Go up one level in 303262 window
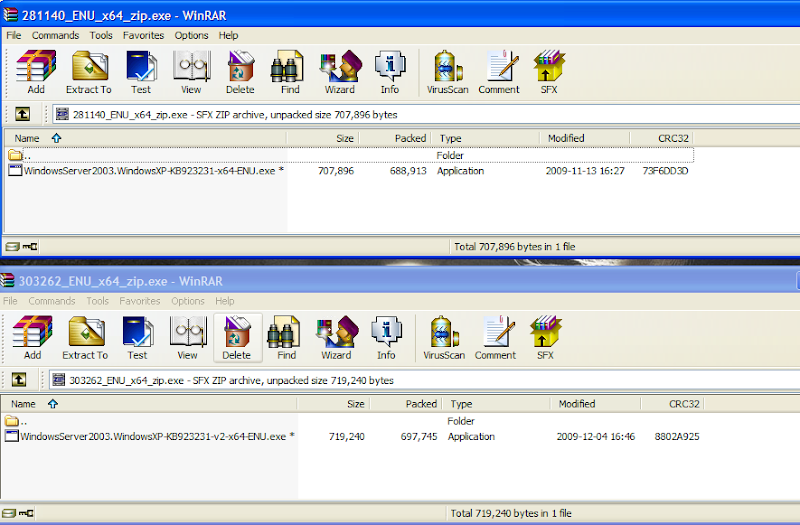 (x=19, y=380)
